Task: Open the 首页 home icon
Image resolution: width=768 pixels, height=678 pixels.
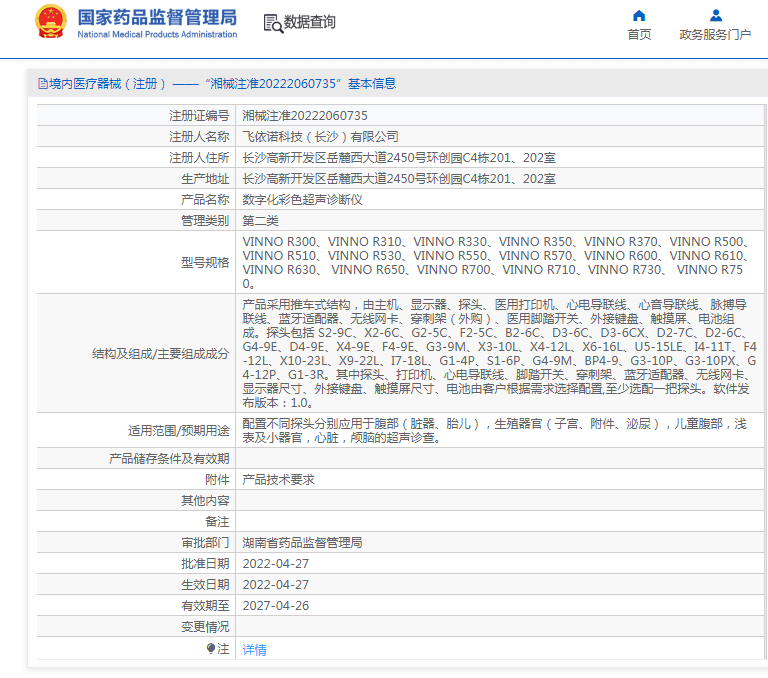Action: pos(639,16)
